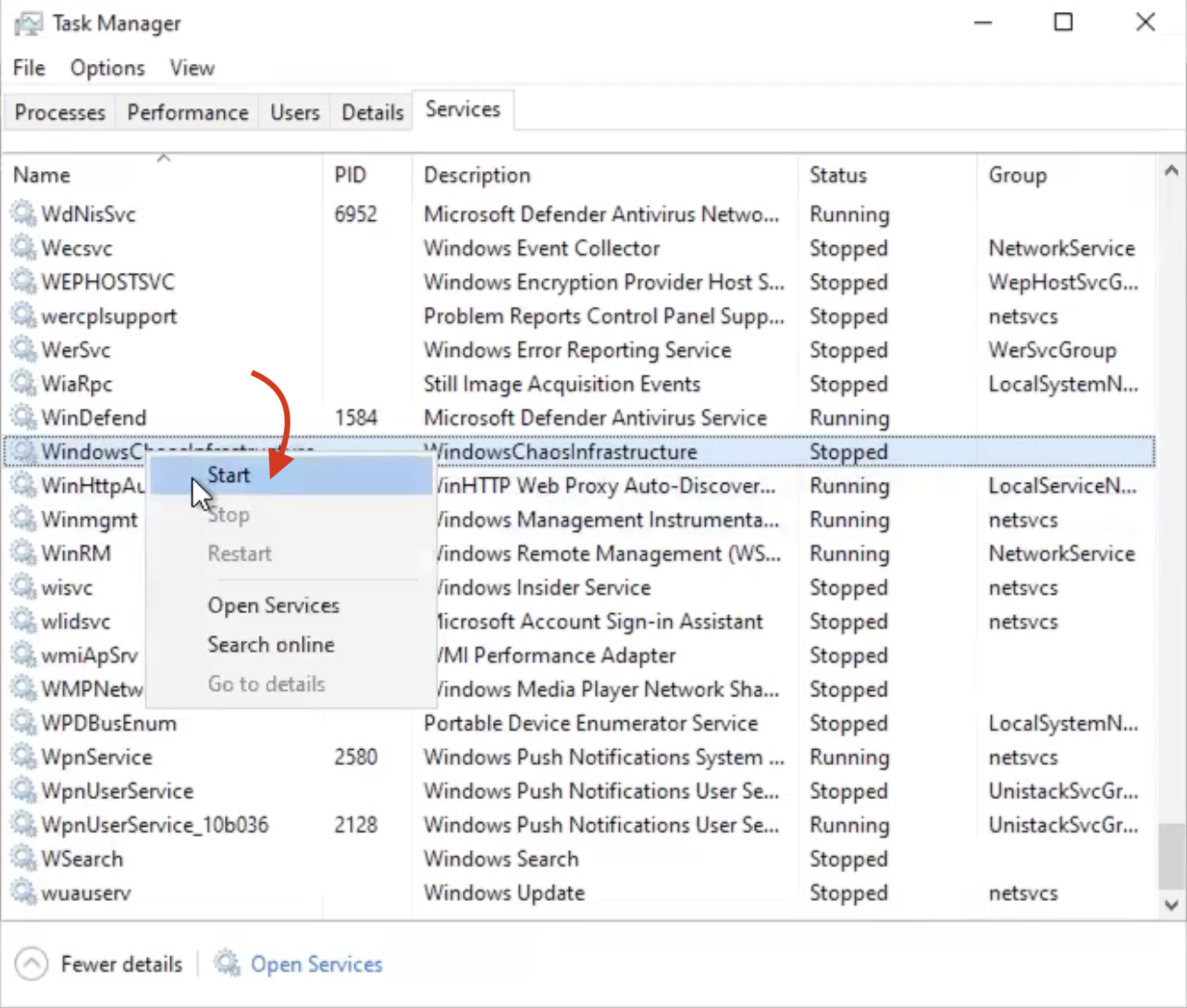Click the scrollbar down arrow
The image size is (1187, 1008).
pos(1171,905)
